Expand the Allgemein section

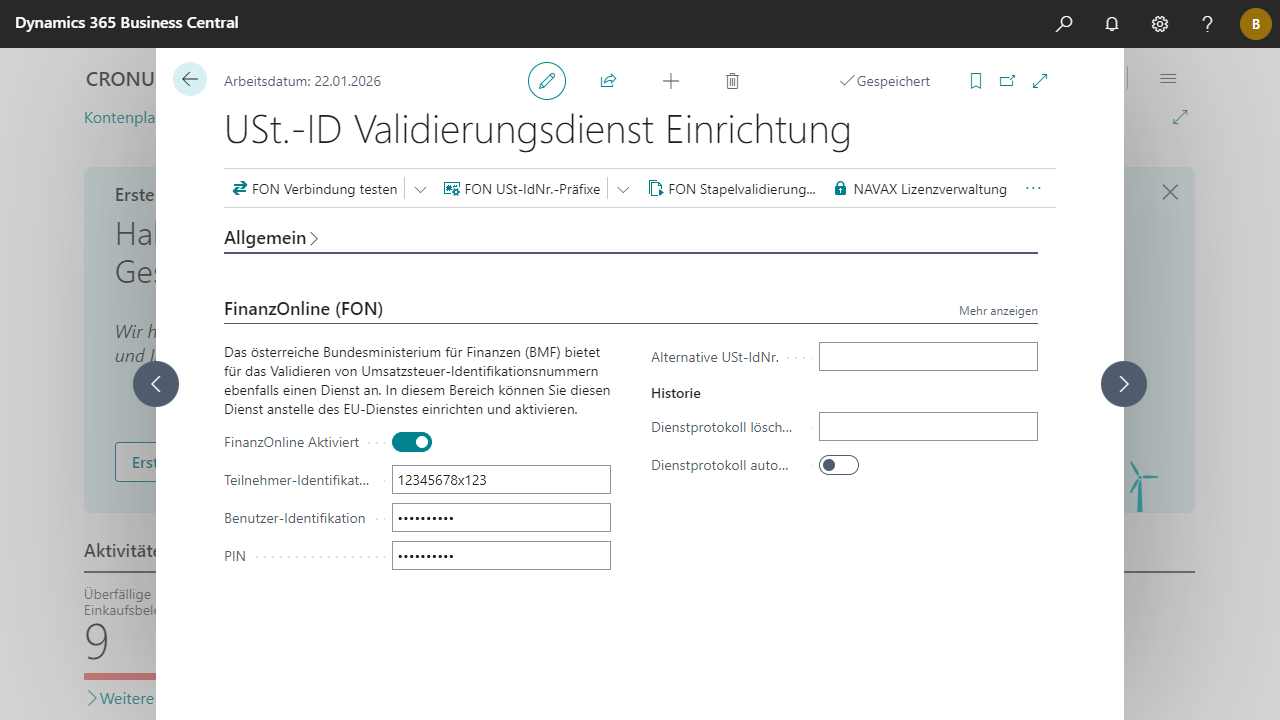[x=271, y=238]
